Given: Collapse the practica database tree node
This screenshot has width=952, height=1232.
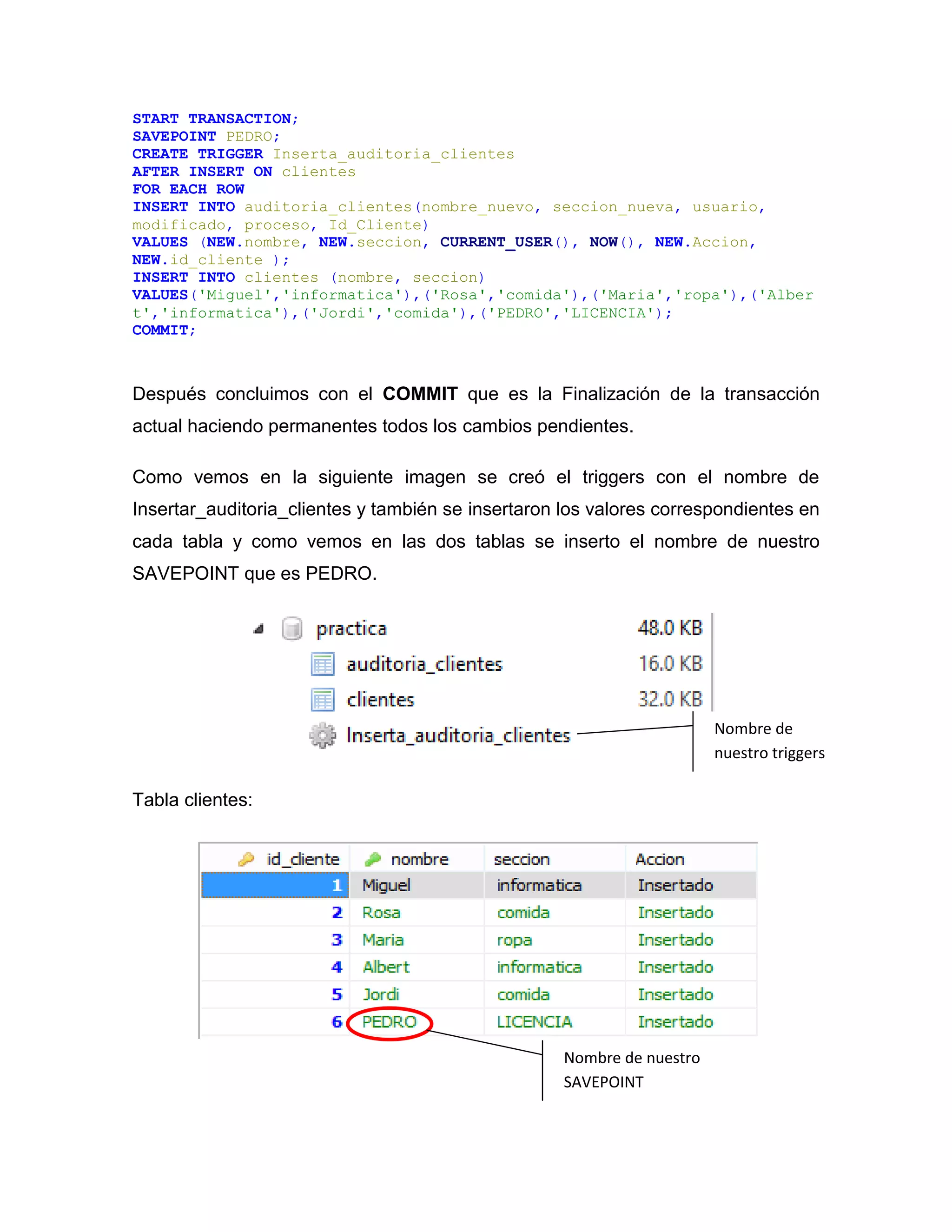Looking at the screenshot, I should click(x=258, y=629).
